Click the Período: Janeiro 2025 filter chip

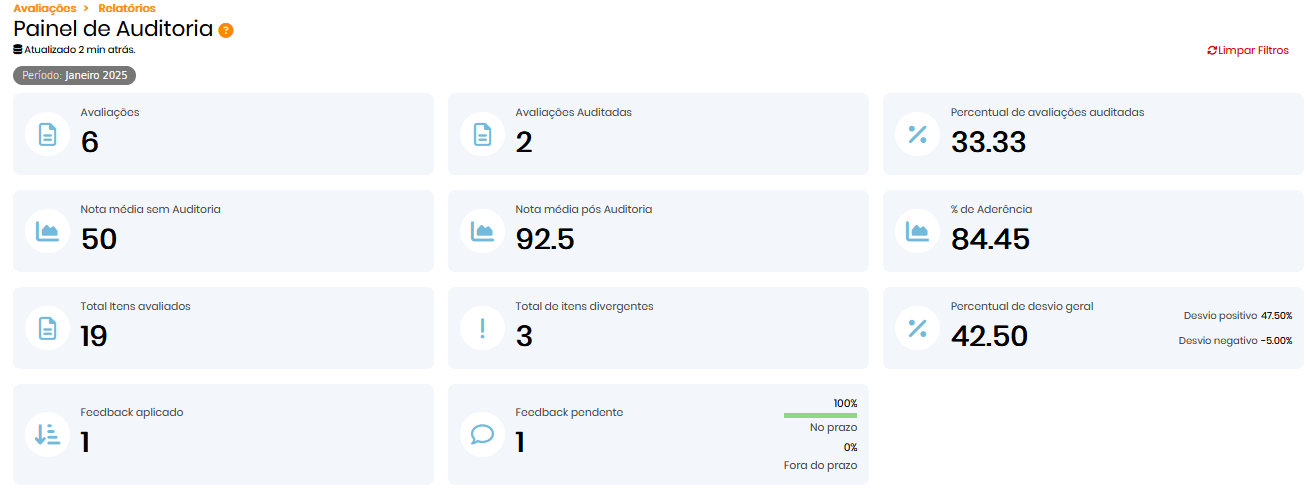click(74, 75)
